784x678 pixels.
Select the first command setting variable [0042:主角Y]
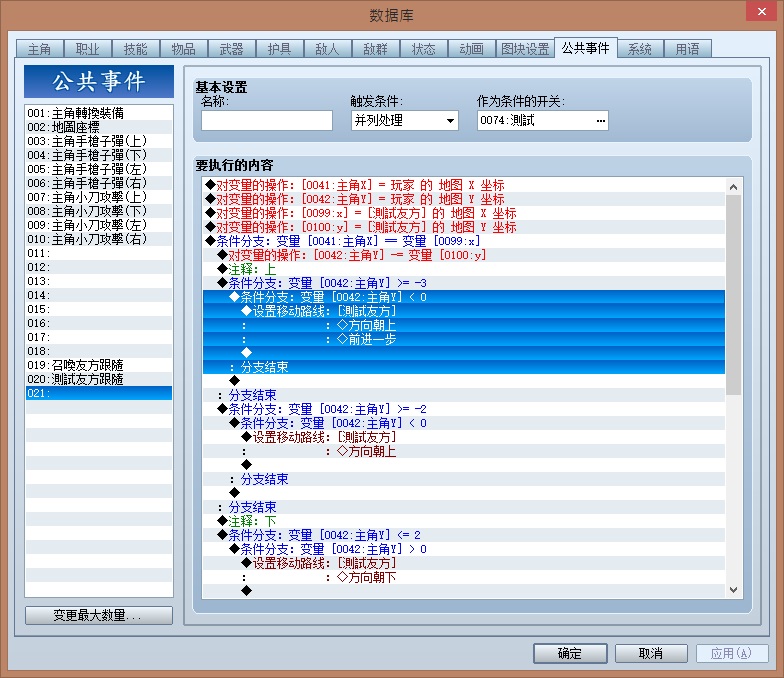click(x=464, y=199)
